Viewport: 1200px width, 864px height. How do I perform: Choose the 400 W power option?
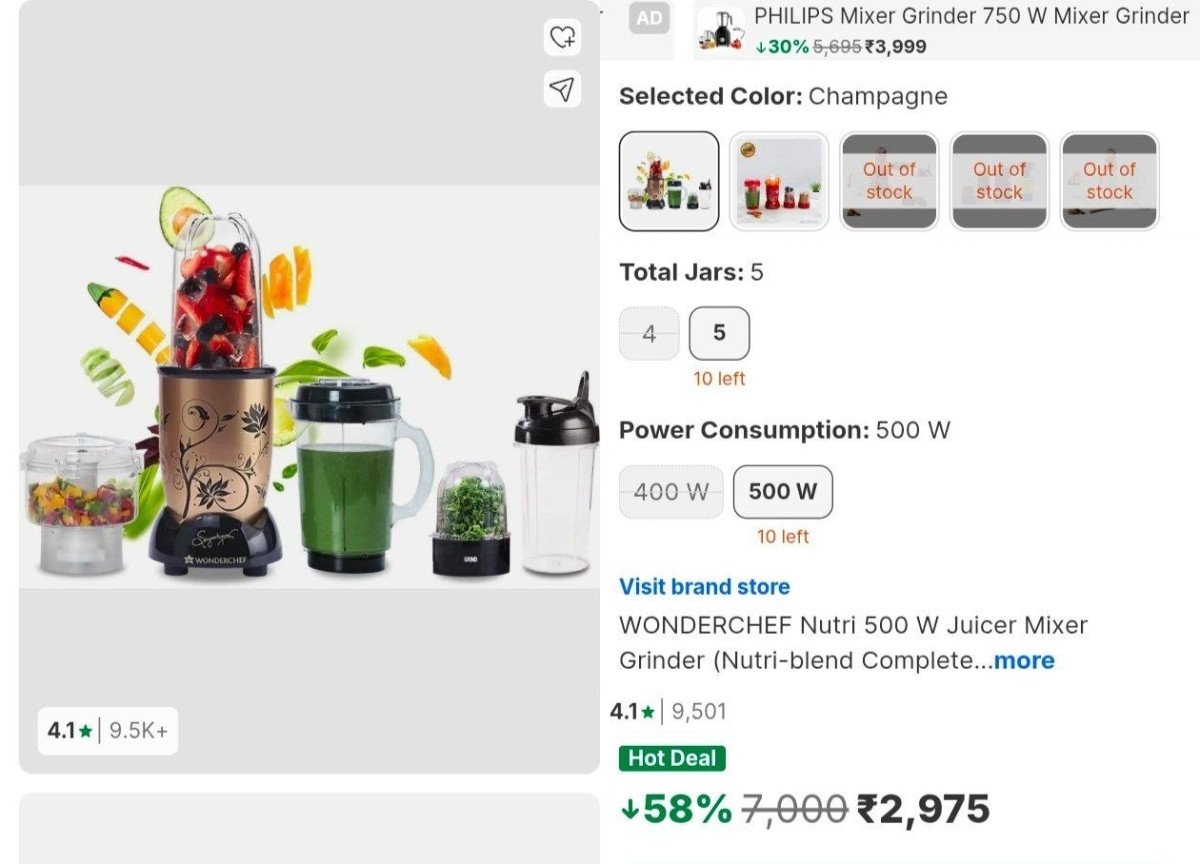671,492
